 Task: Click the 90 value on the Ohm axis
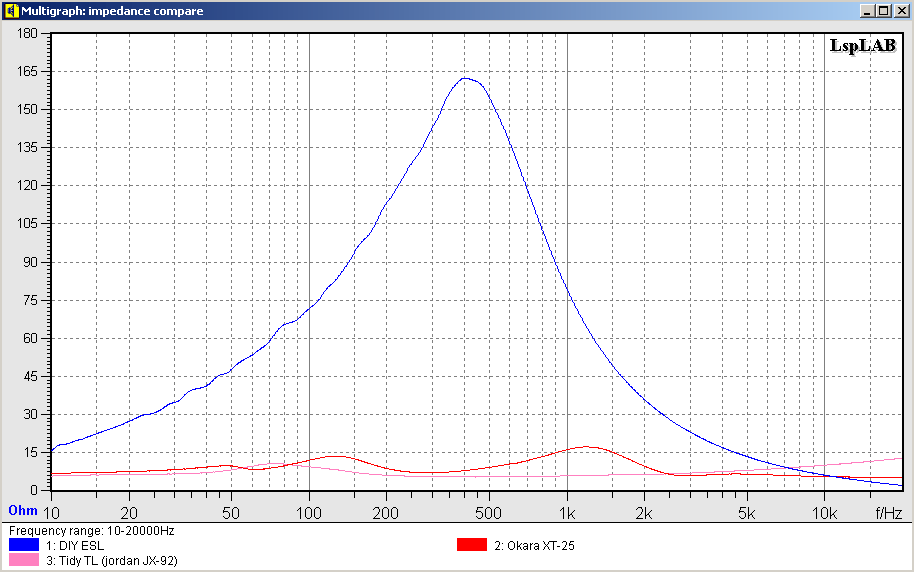(30, 262)
